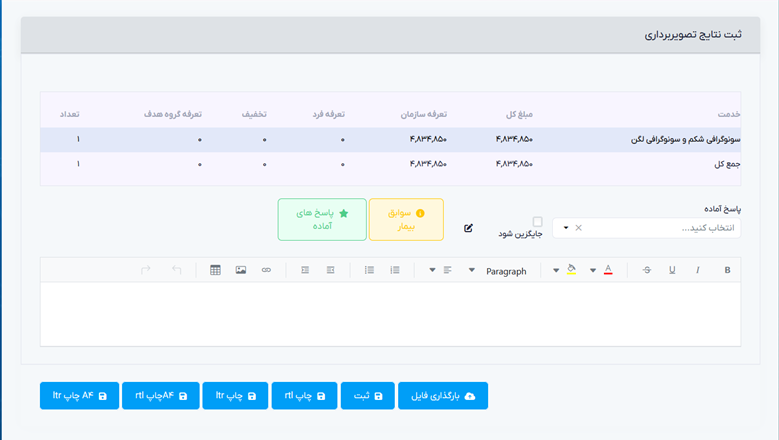Click the تخفیف column header

[x=254, y=114]
